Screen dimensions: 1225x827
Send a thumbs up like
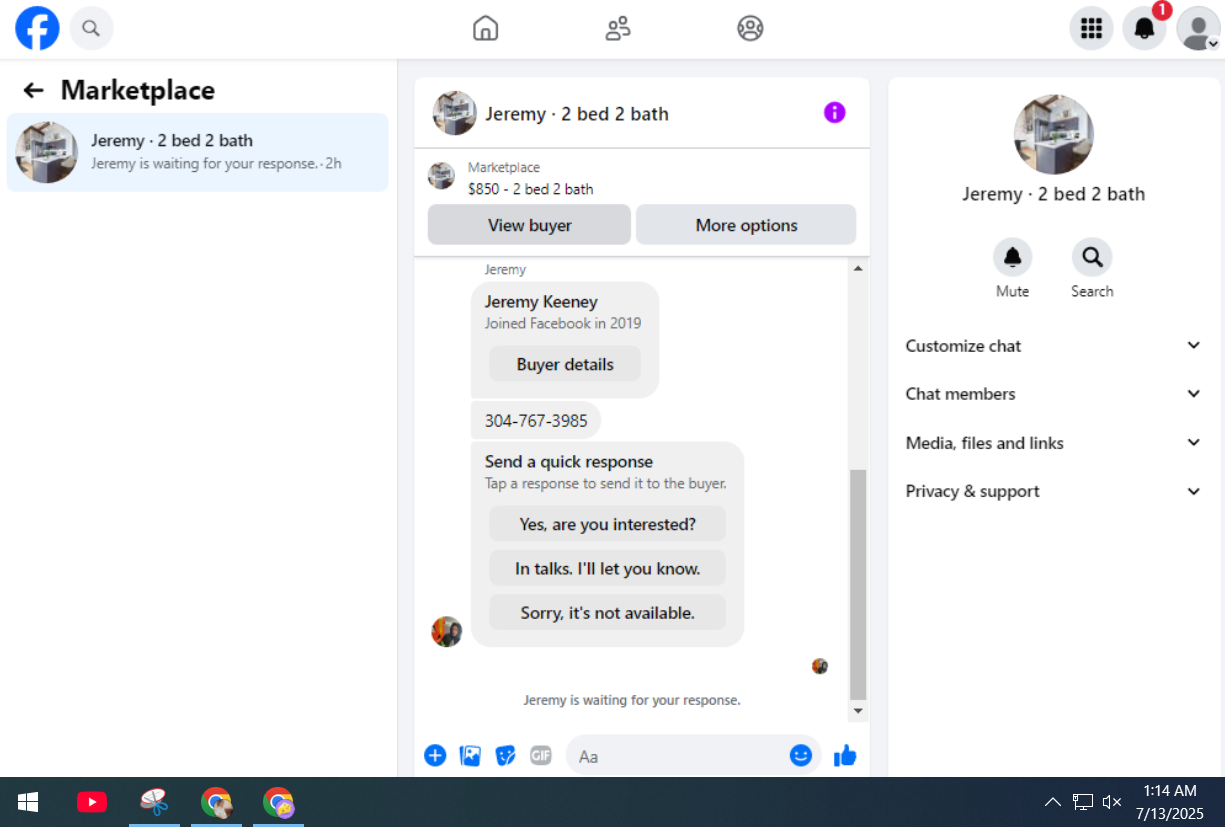point(845,755)
